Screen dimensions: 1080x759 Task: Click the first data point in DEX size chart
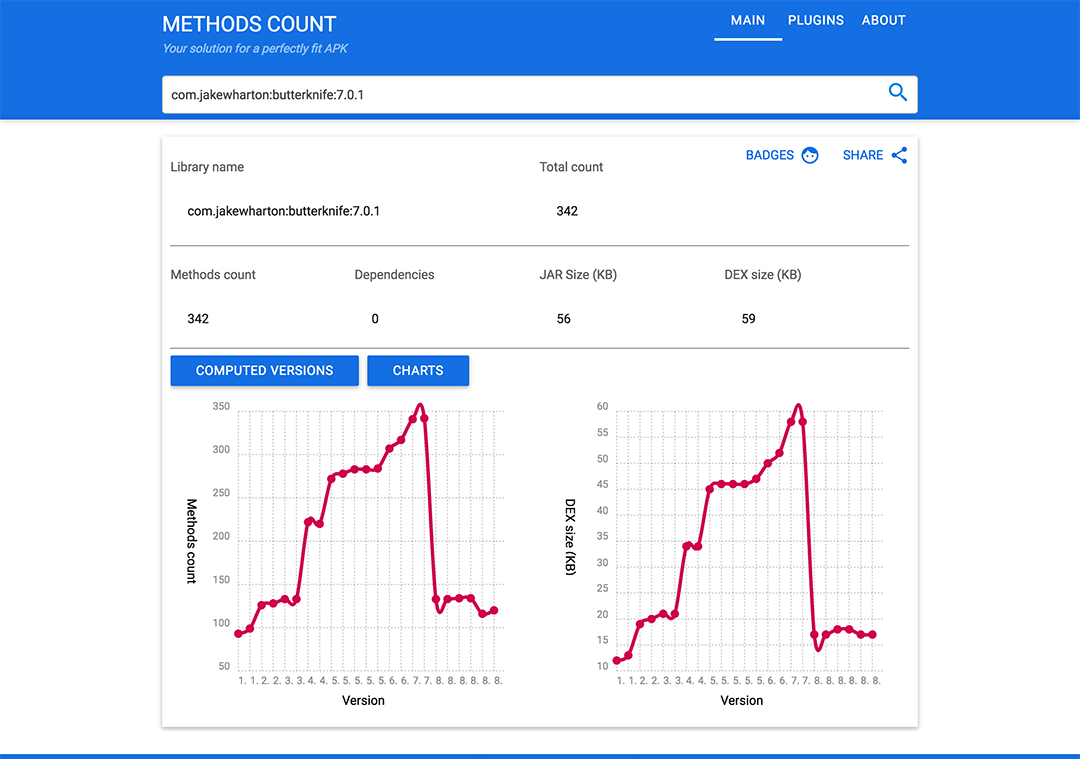click(617, 661)
